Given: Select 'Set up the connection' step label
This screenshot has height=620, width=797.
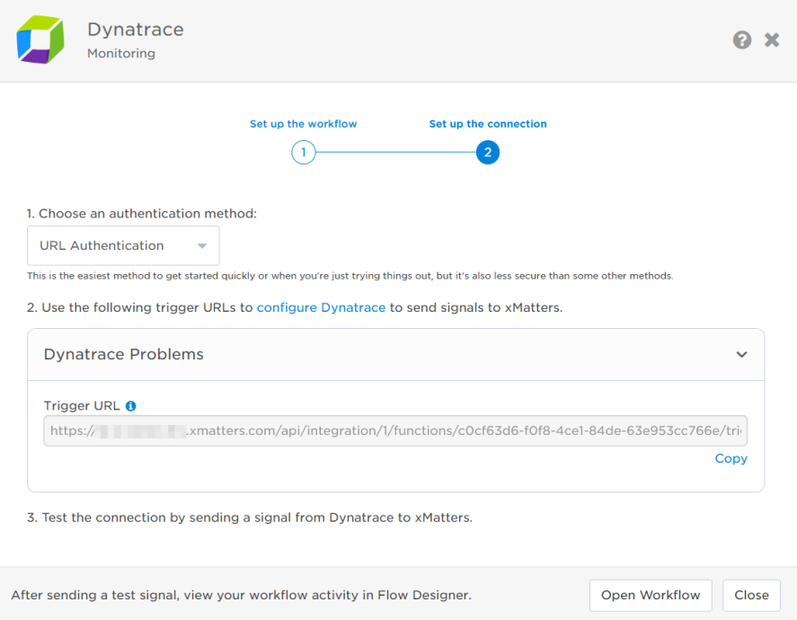Looking at the screenshot, I should click(487, 124).
